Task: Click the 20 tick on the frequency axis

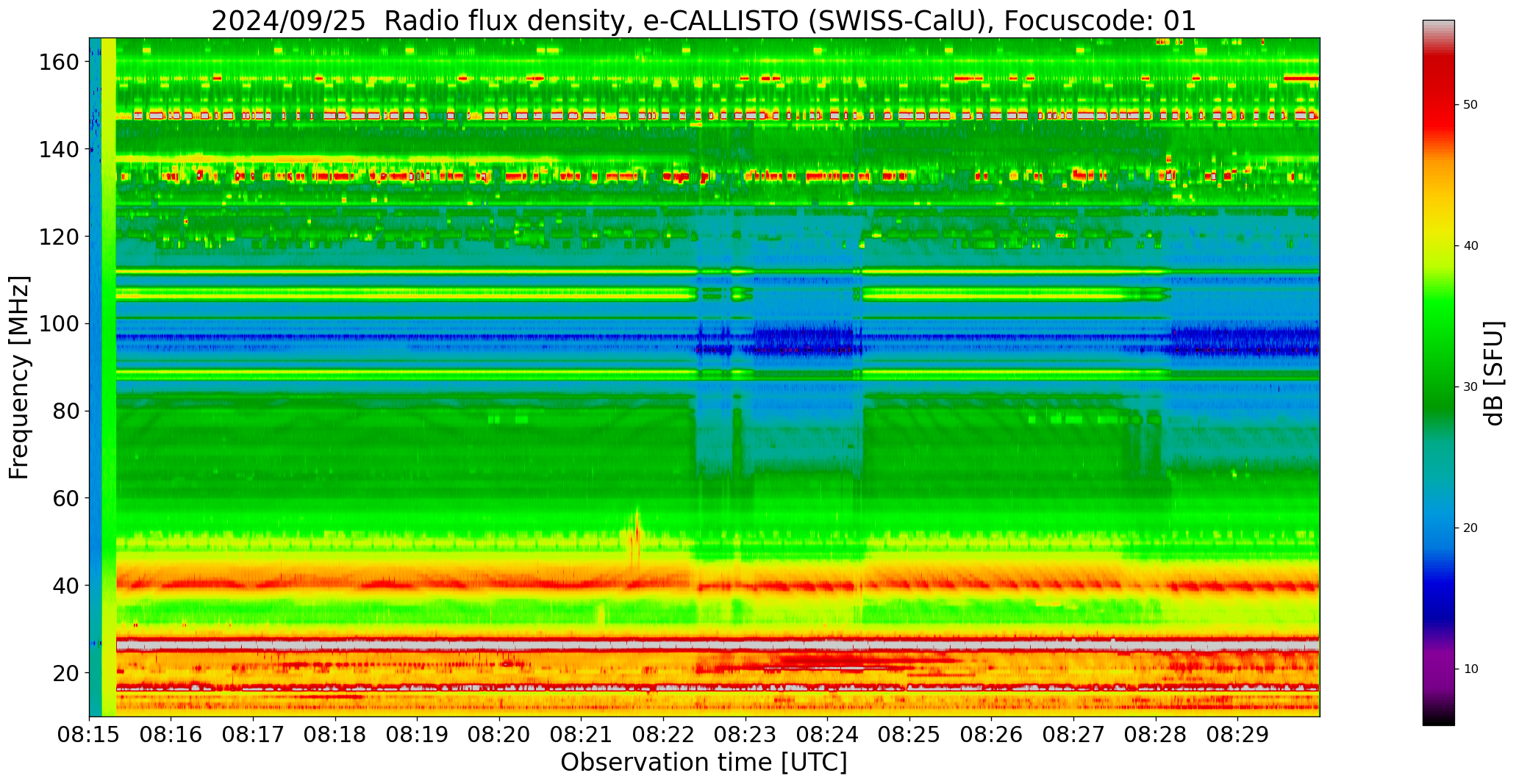Action: [66, 673]
